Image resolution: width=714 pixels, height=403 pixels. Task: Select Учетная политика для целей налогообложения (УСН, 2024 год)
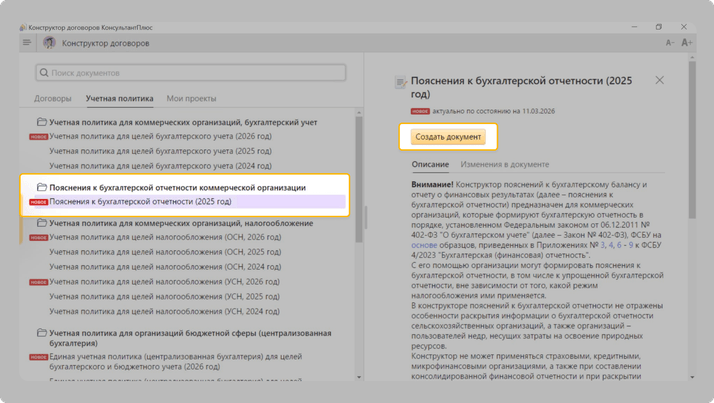(164, 311)
